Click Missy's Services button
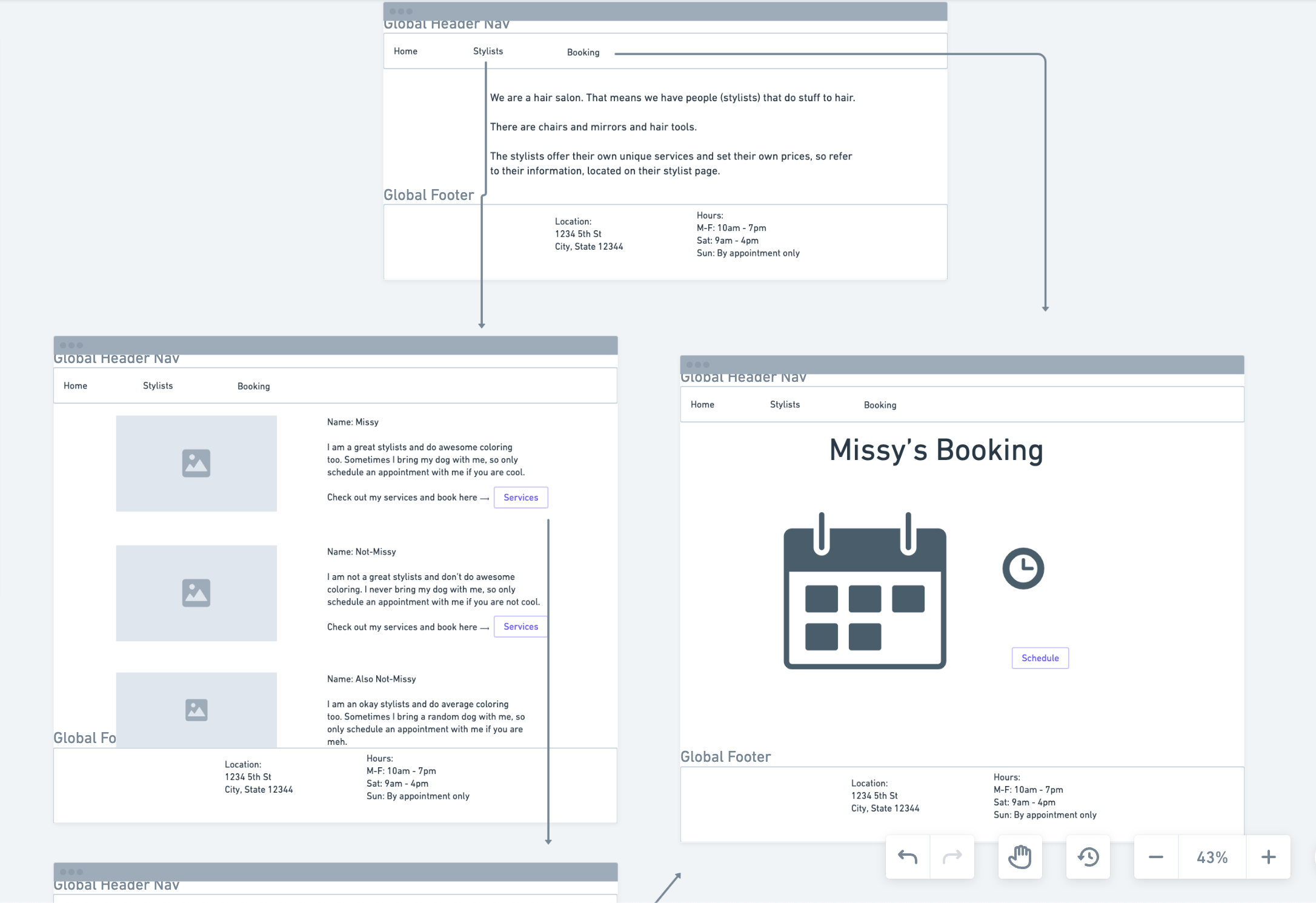The height and width of the screenshot is (903, 1316). click(x=520, y=497)
